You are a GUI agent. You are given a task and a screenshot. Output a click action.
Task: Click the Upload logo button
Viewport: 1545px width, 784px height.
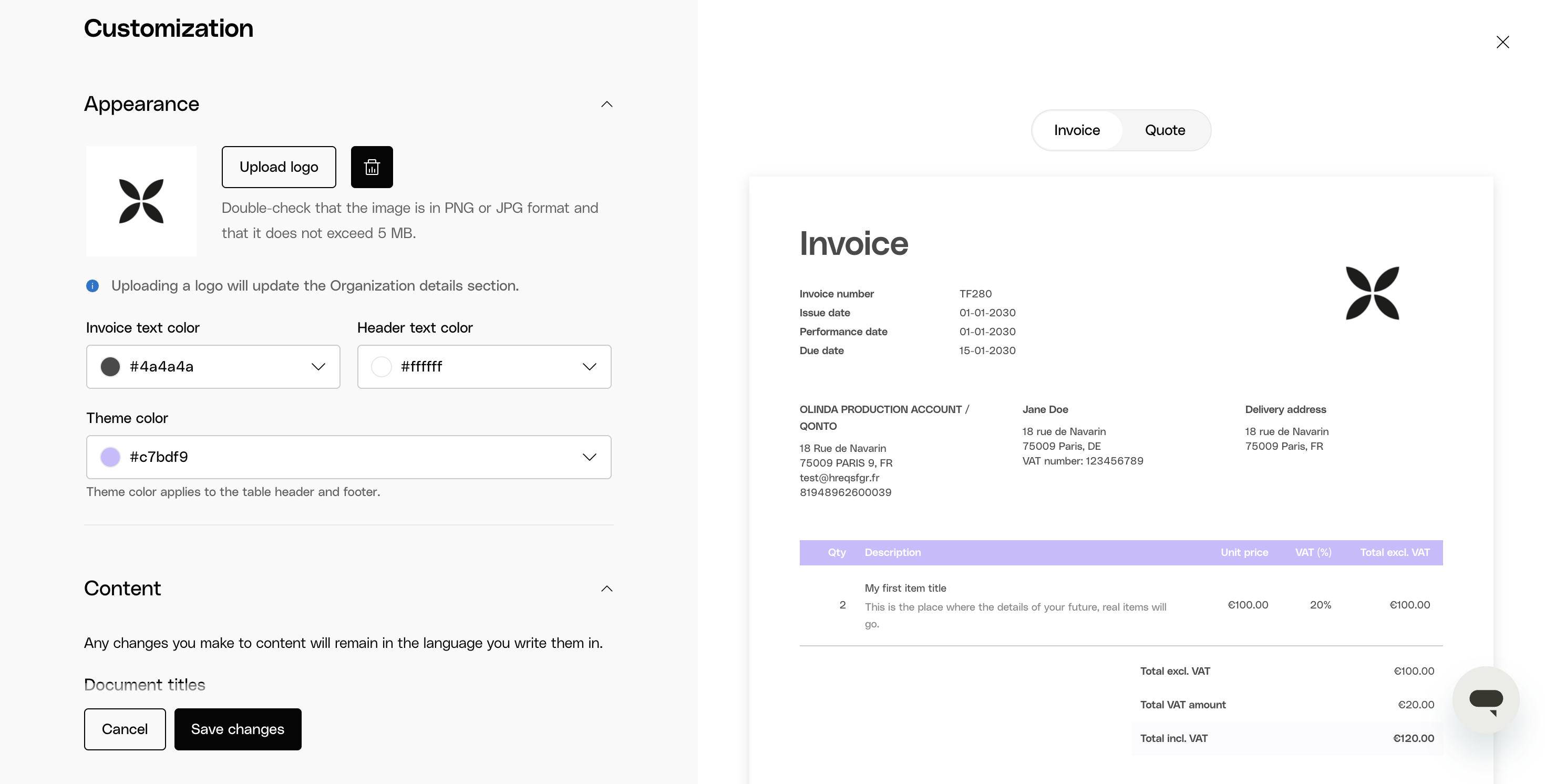[279, 167]
